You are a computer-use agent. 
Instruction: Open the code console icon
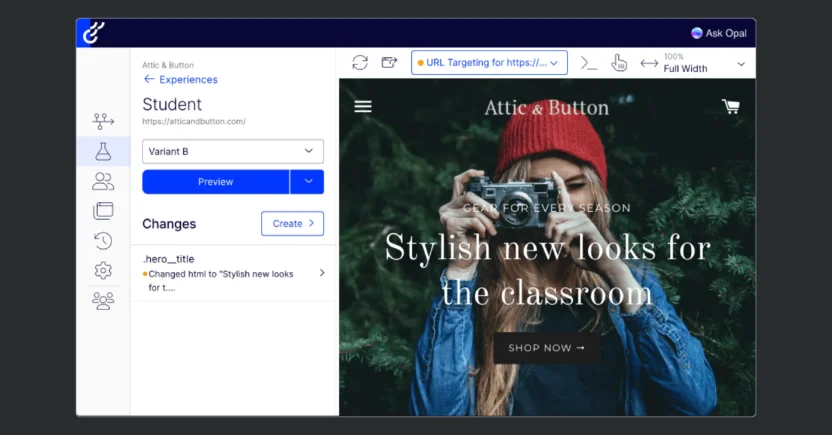click(588, 63)
